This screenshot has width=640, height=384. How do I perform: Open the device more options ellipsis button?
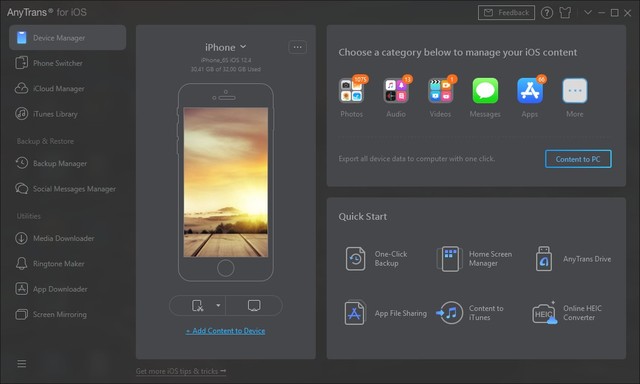(298, 47)
